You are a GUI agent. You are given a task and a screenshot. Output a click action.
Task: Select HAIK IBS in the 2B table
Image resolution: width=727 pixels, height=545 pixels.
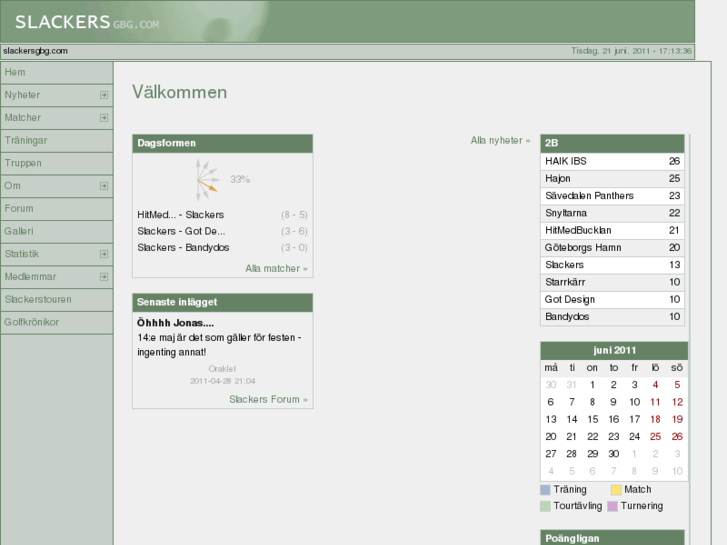pyautogui.click(x=612, y=161)
